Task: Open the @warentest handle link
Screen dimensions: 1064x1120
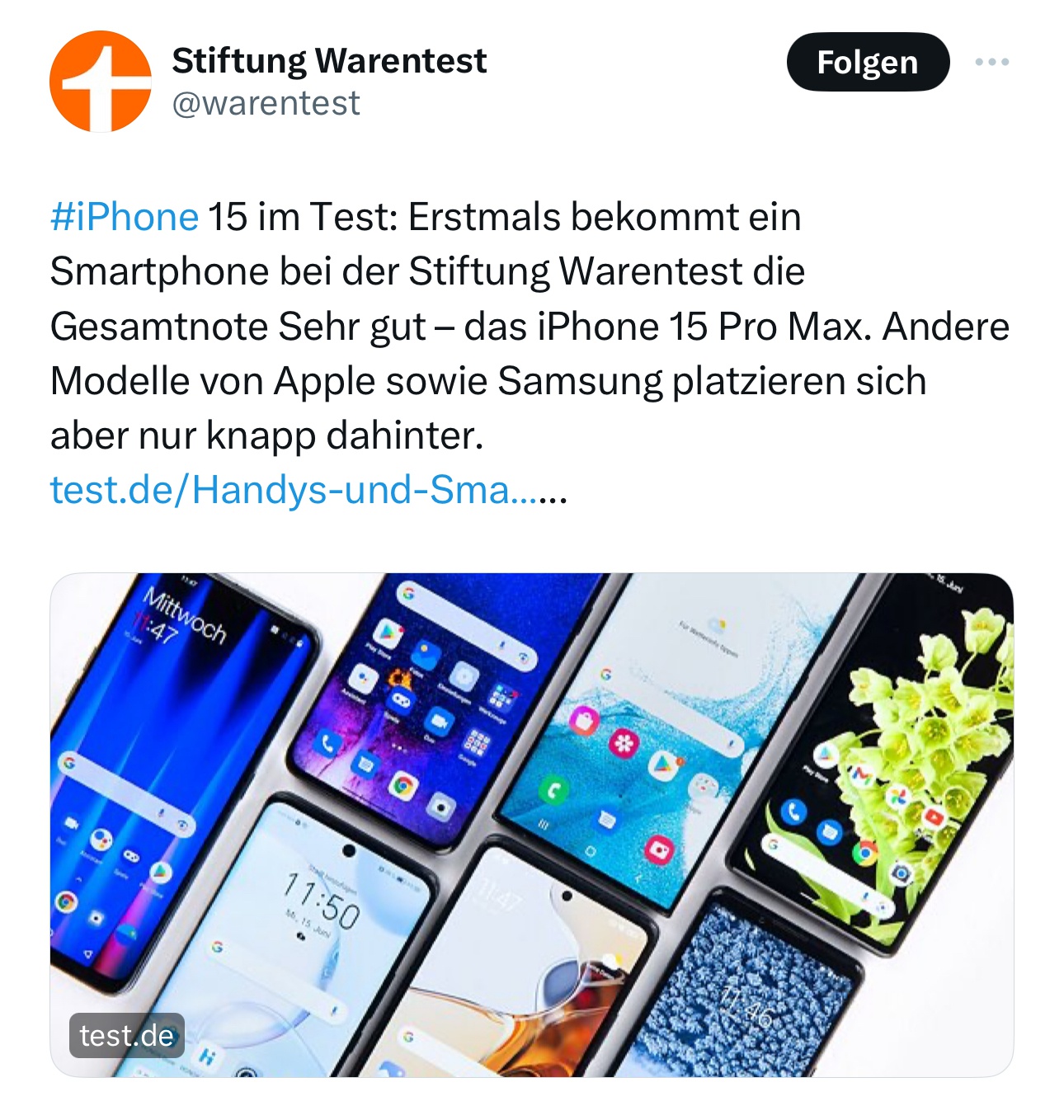Action: [266, 103]
